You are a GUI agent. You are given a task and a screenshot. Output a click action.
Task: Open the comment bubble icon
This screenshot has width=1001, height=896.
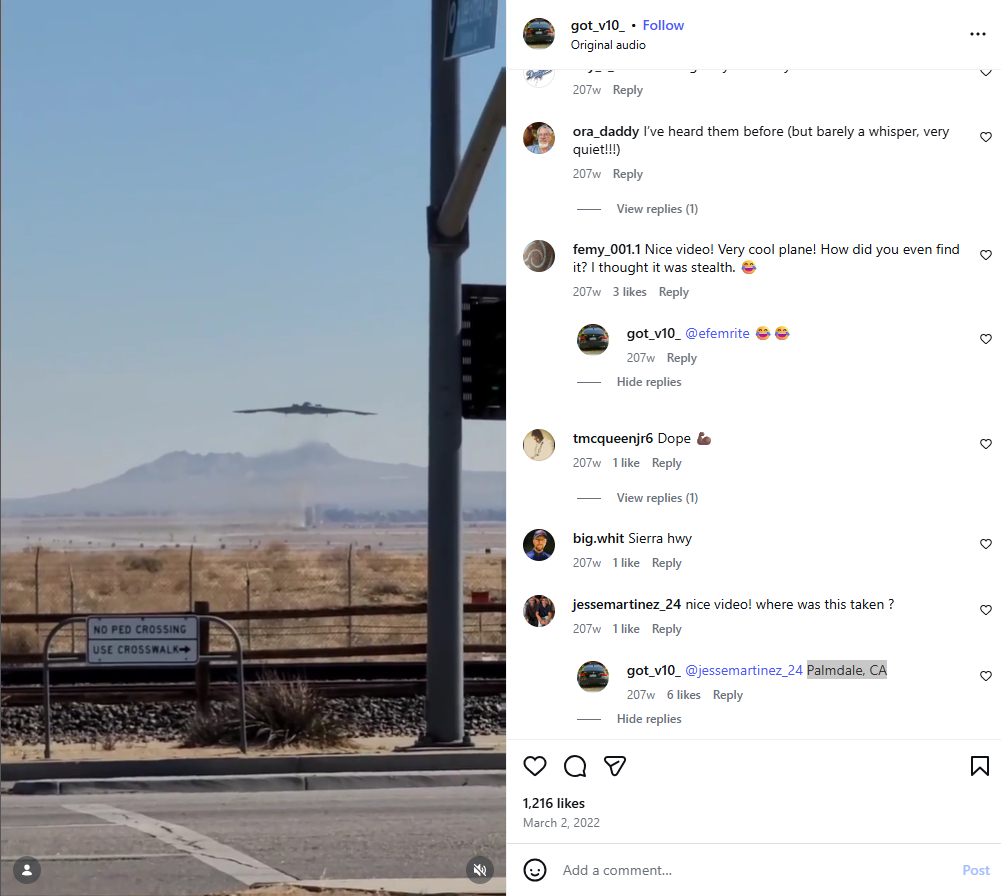[x=575, y=766]
